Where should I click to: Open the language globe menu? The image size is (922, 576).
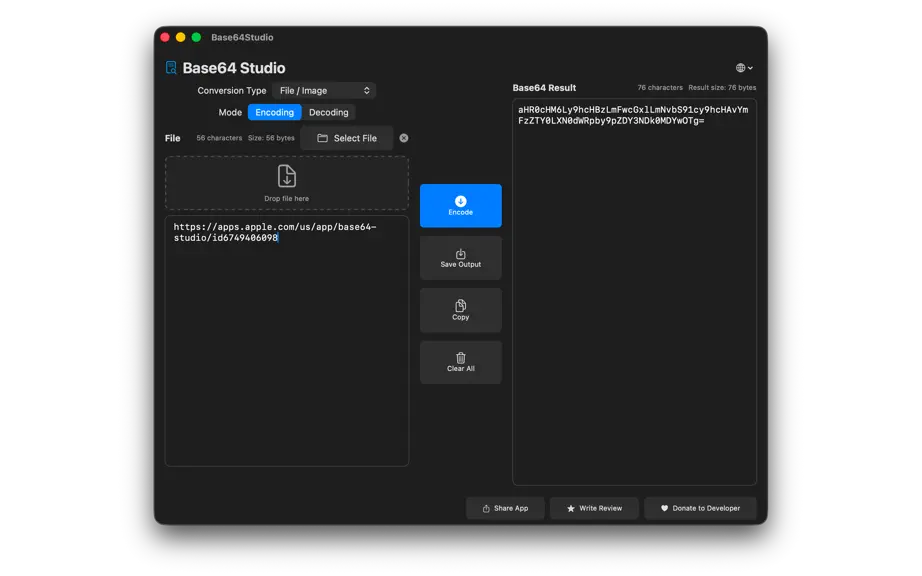pyautogui.click(x=744, y=68)
